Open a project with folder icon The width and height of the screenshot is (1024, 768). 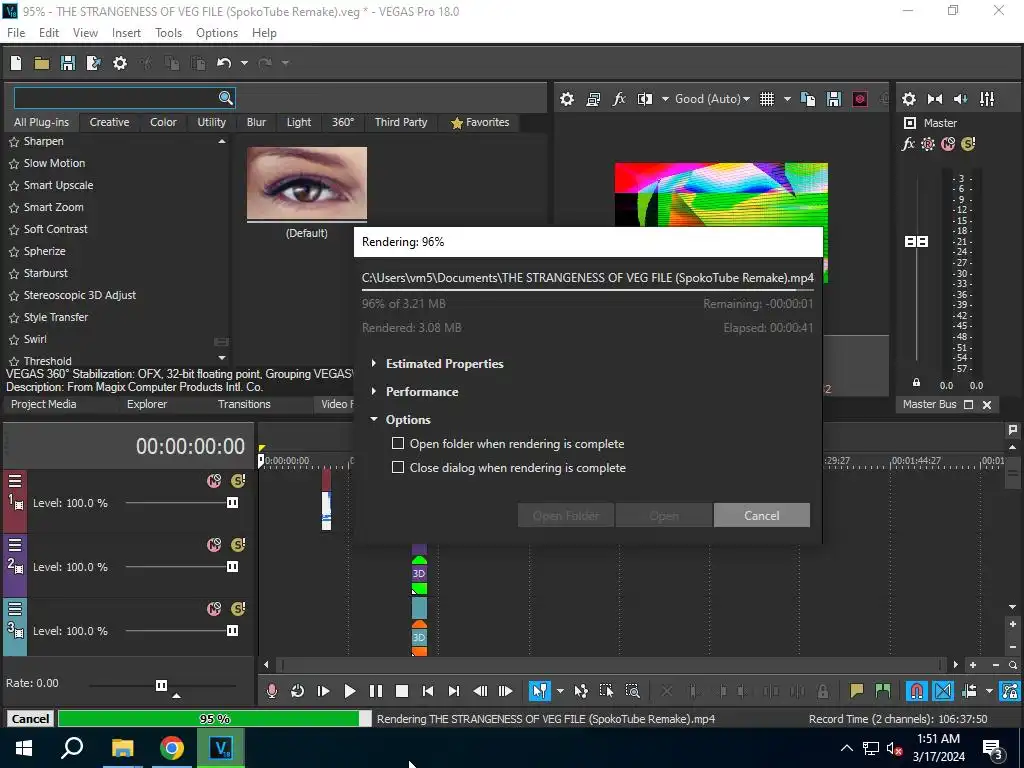tap(42, 63)
